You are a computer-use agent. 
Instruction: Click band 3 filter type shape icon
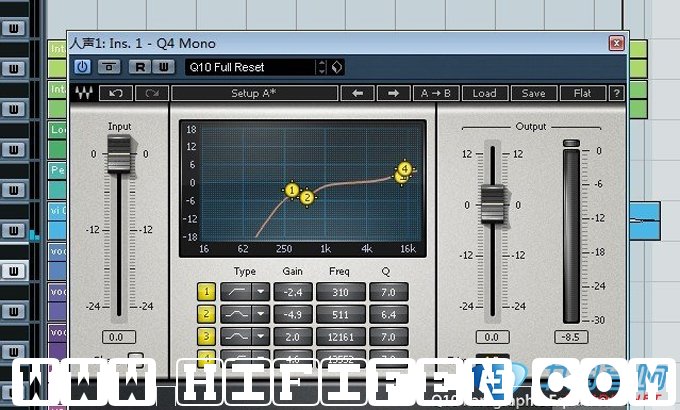coord(236,336)
